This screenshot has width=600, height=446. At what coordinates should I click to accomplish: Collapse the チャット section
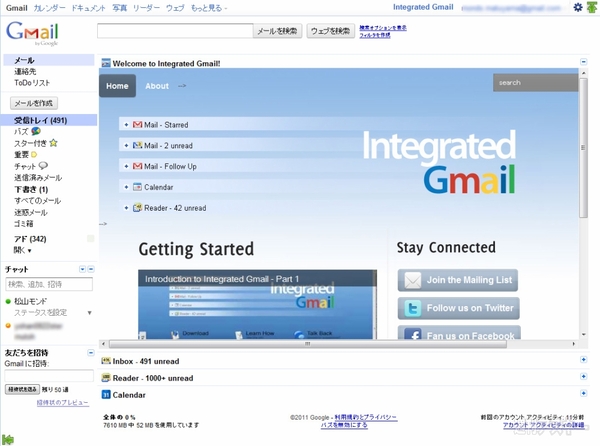point(91,269)
